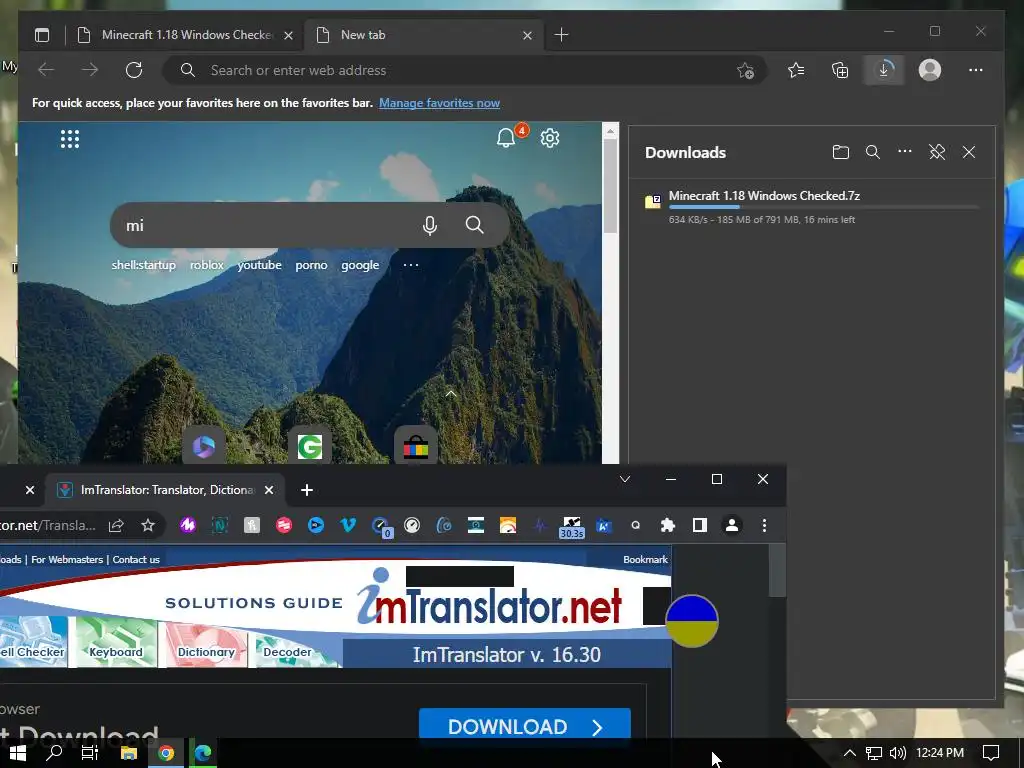The image size is (1024, 768).
Task: Open new tab page settings gear
Action: [550, 138]
